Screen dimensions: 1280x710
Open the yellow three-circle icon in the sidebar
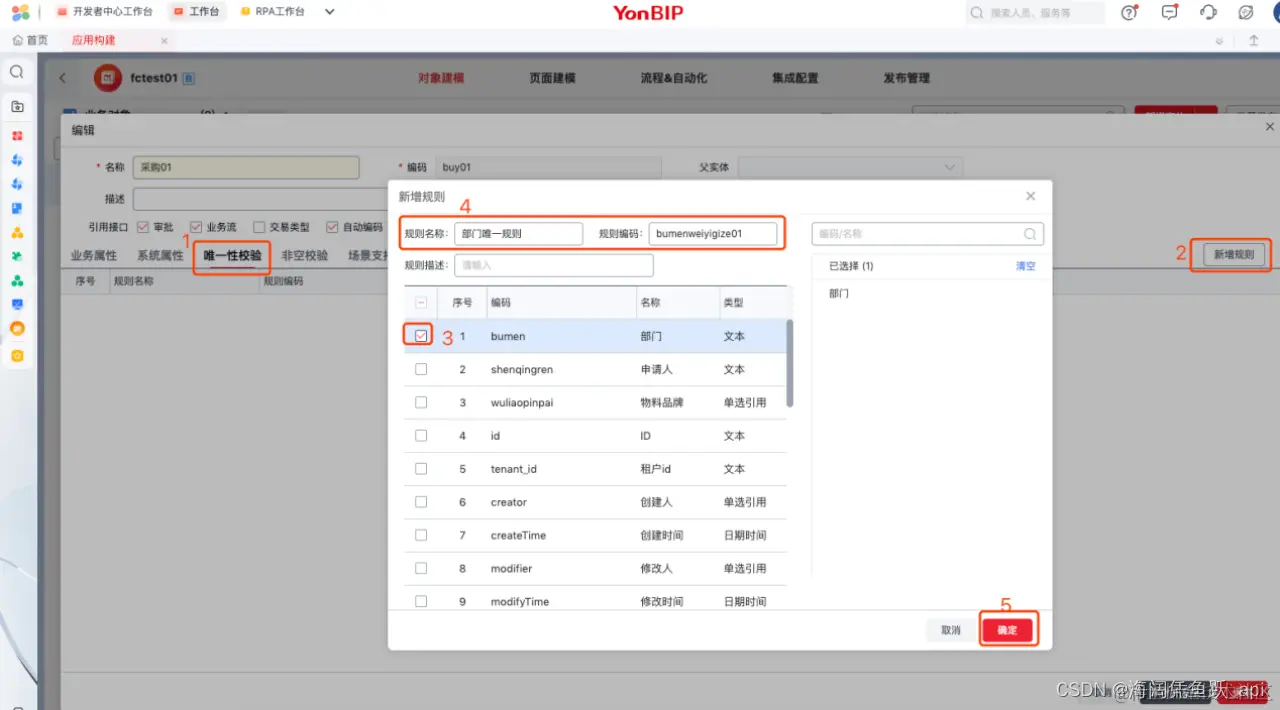[17, 233]
